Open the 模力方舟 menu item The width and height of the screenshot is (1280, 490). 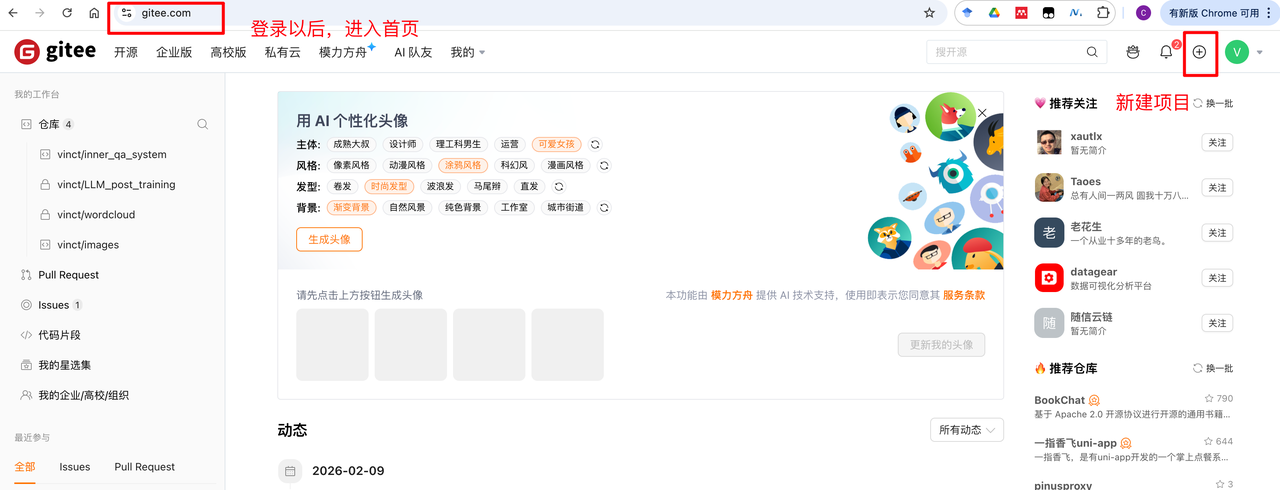point(343,52)
